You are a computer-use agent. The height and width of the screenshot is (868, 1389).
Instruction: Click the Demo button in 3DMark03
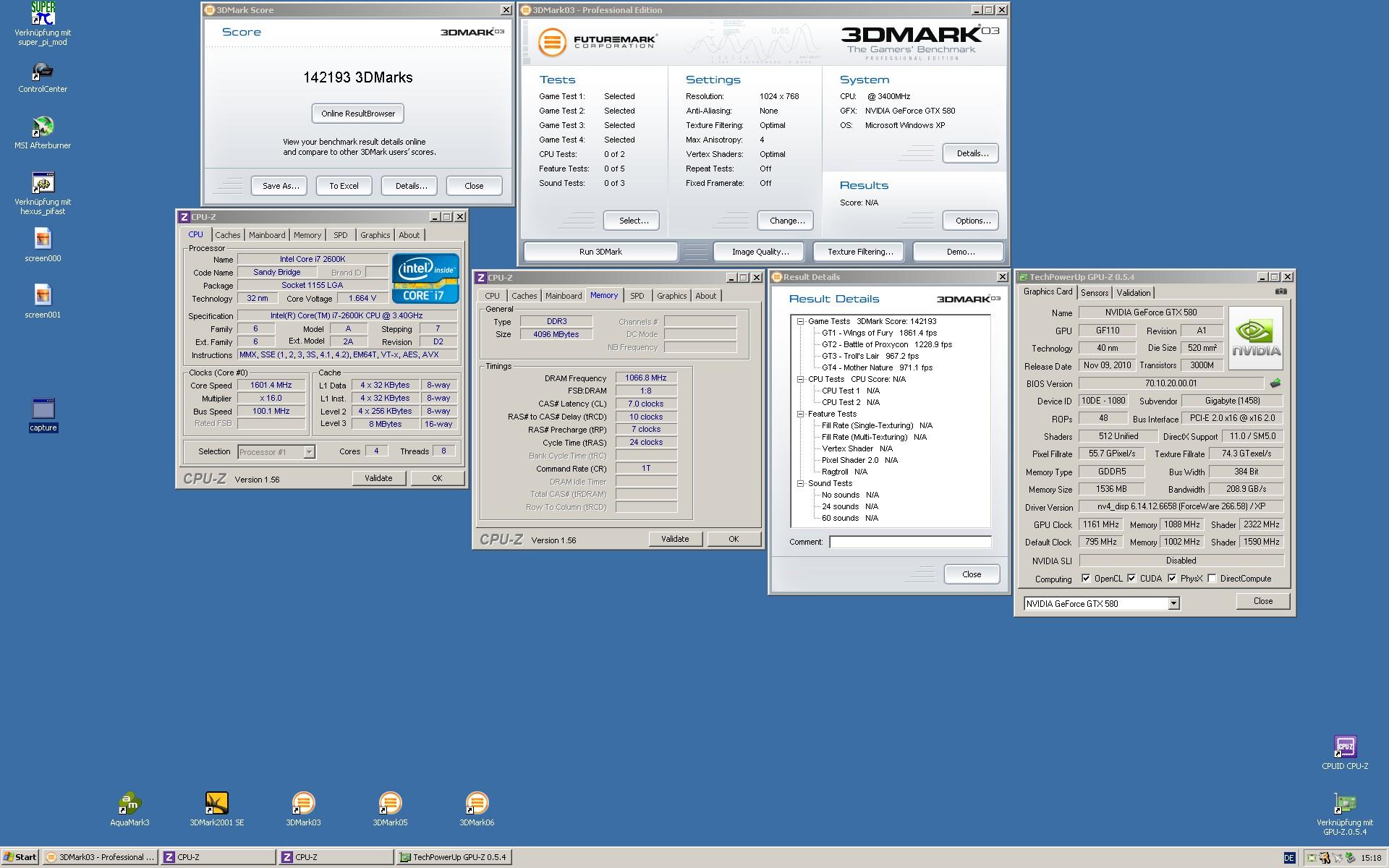click(x=959, y=252)
